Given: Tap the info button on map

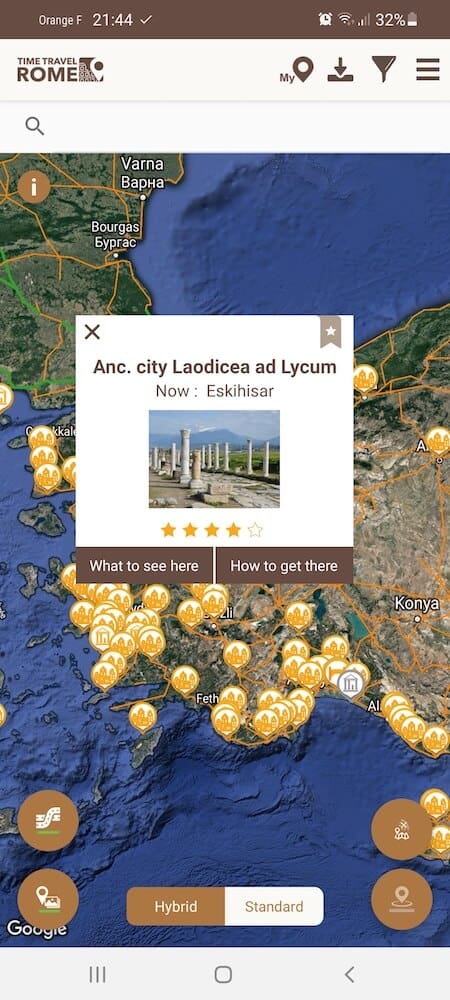Looking at the screenshot, I should point(34,187).
